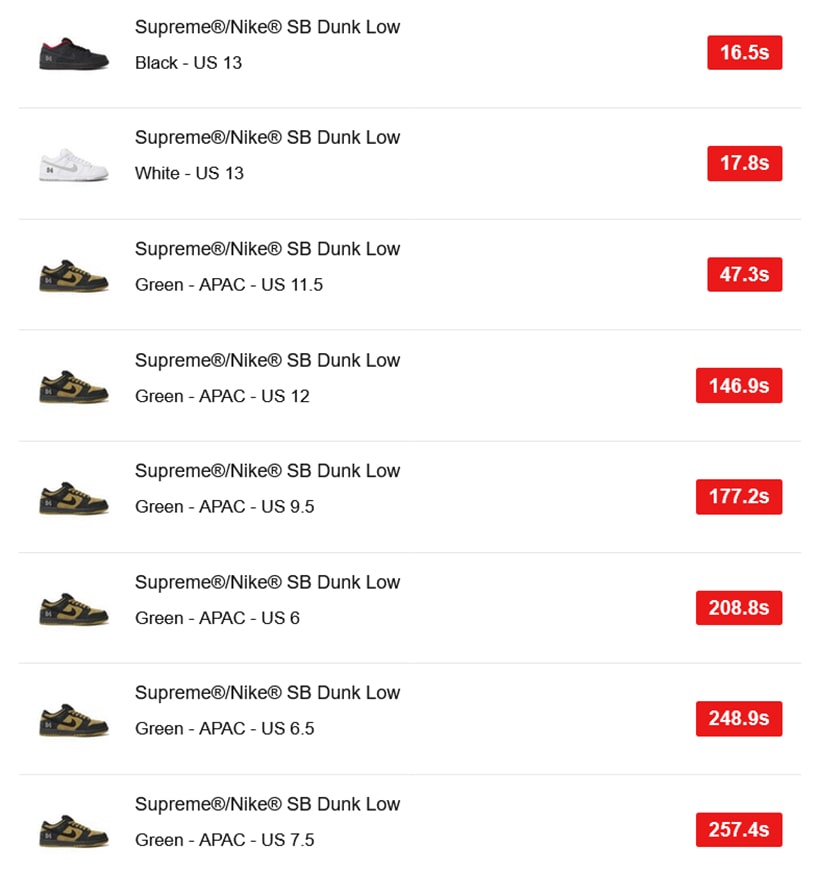The height and width of the screenshot is (872, 820).
Task: Click the Green US 7.5 shoe thumbnail
Action: 73,830
